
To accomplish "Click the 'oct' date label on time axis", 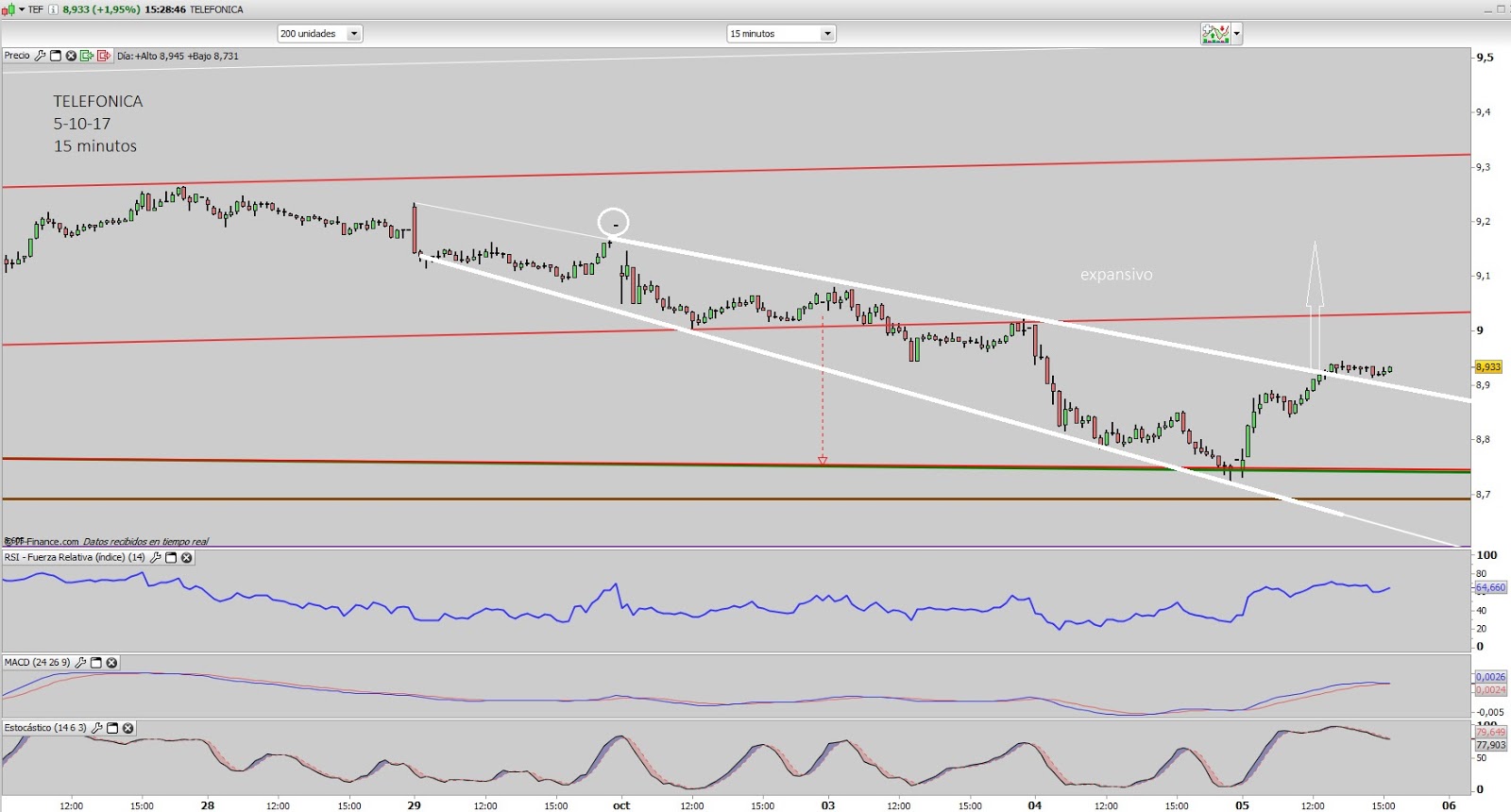I will coord(621,805).
